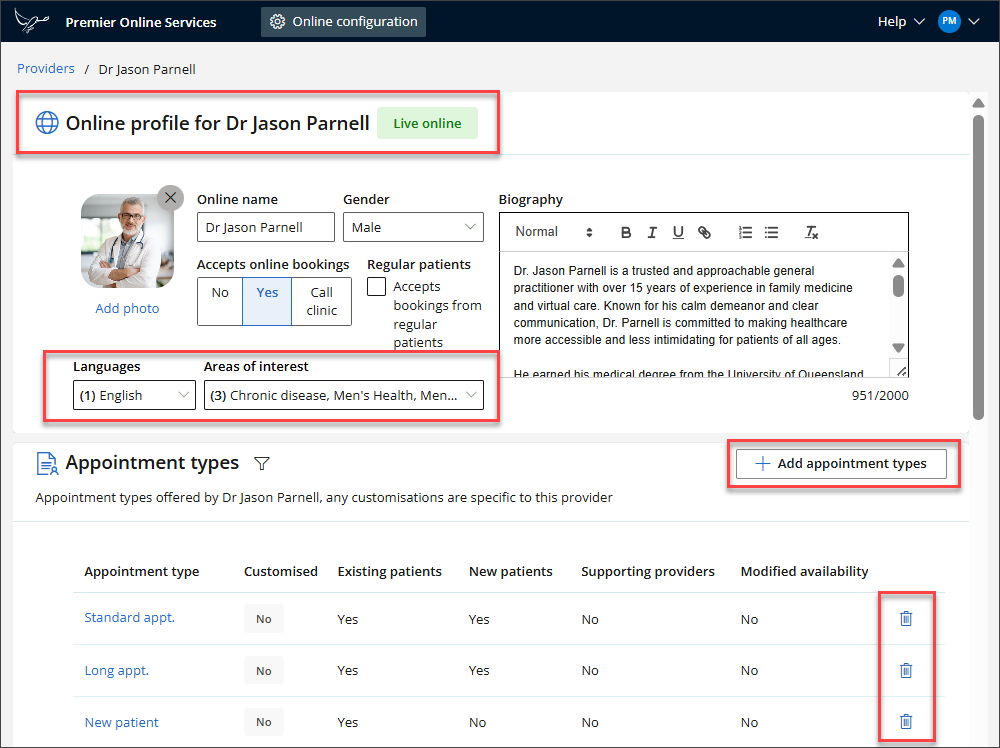Open the Online configuration tab

pos(344,22)
